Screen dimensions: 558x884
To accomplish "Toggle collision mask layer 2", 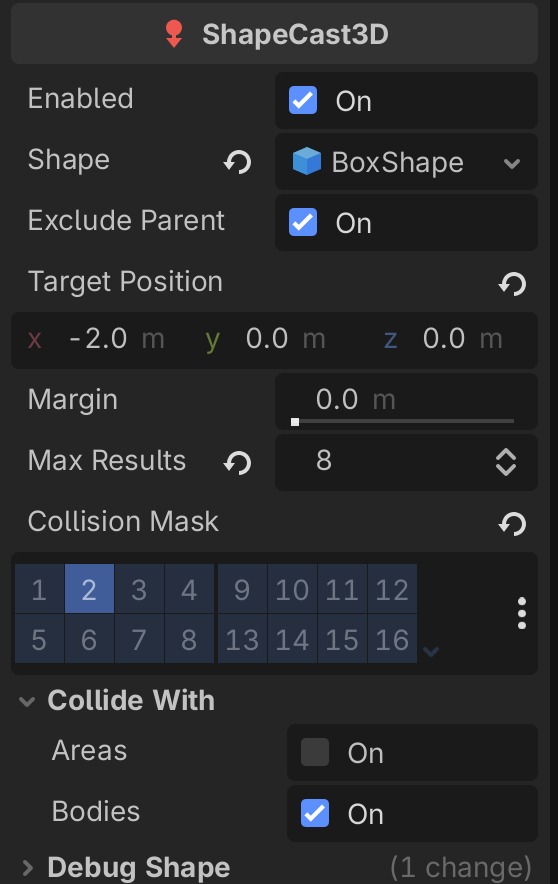I will pos(89,589).
